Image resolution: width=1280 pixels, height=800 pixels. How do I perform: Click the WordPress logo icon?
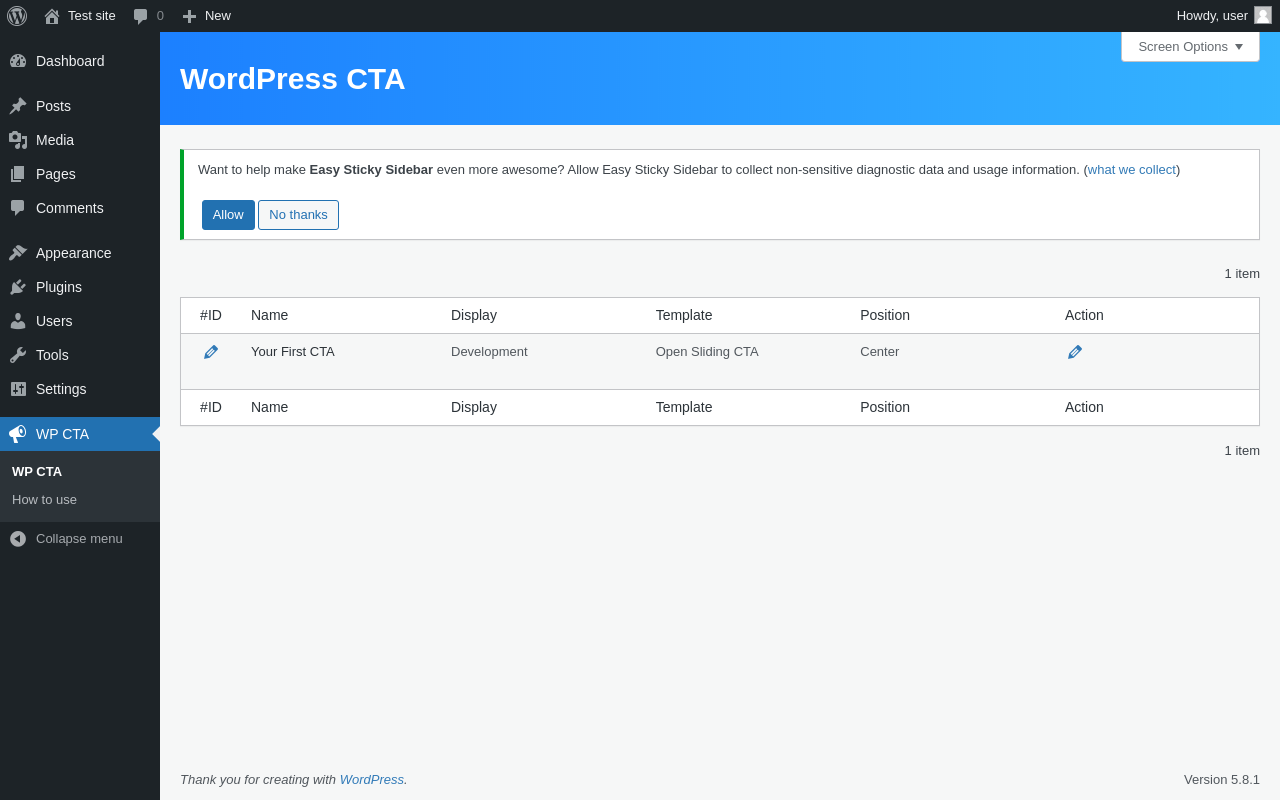17,16
